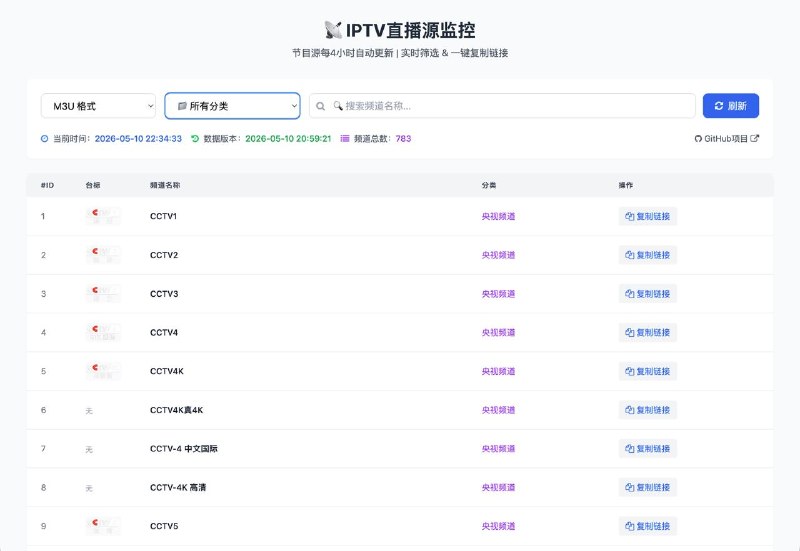
Task: Click the CCTV3 channel logo
Action: 103,294
